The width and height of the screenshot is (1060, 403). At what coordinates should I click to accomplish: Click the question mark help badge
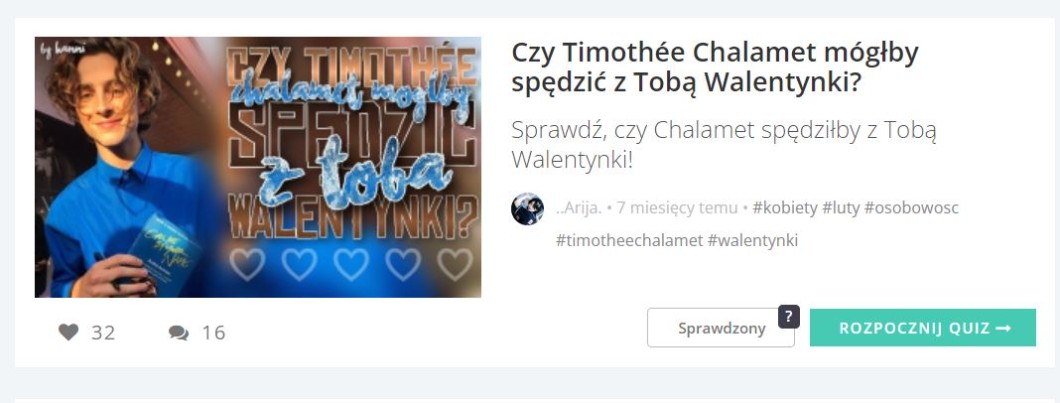789,316
